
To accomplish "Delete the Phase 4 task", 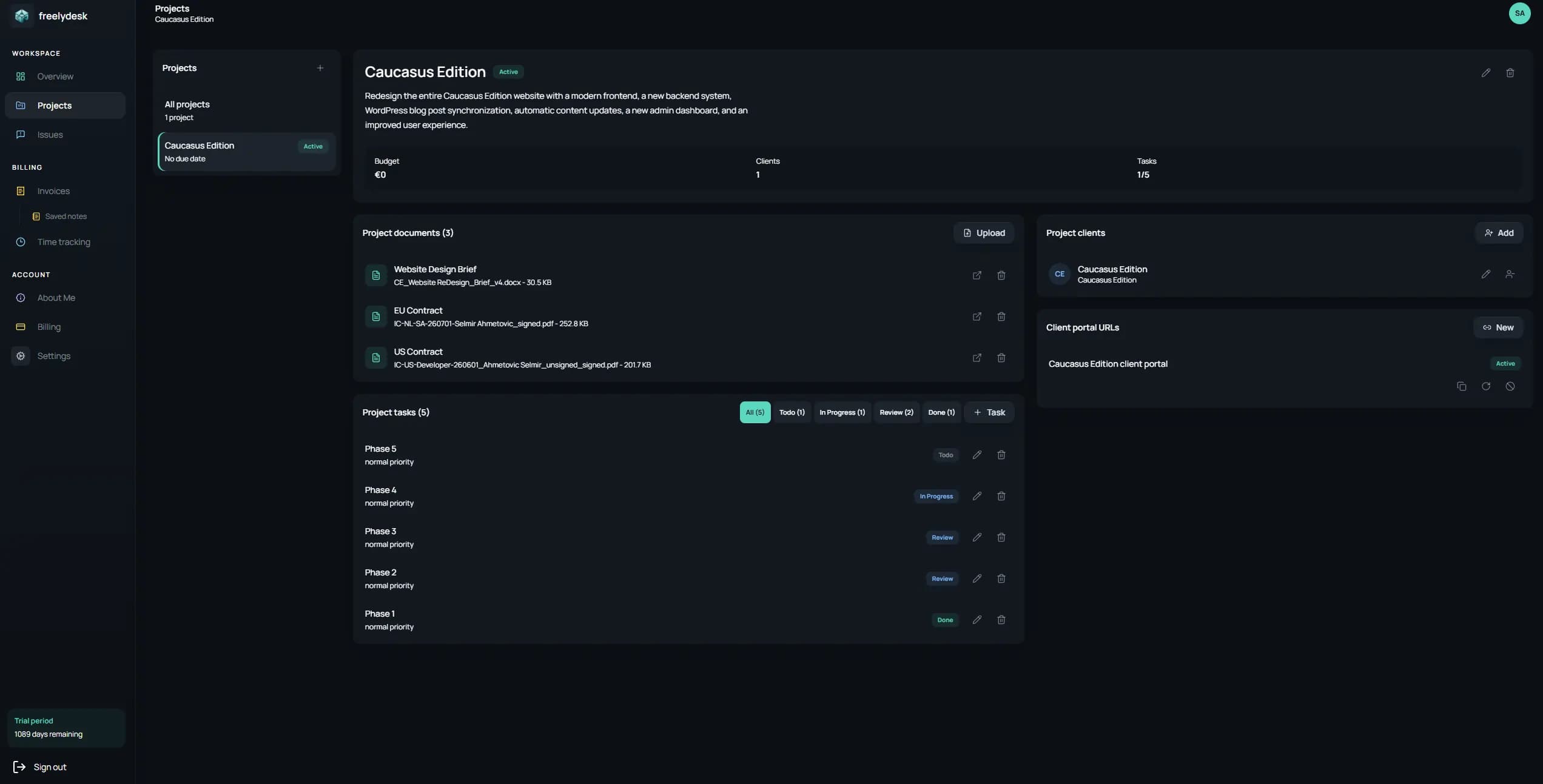I will click(x=1001, y=496).
